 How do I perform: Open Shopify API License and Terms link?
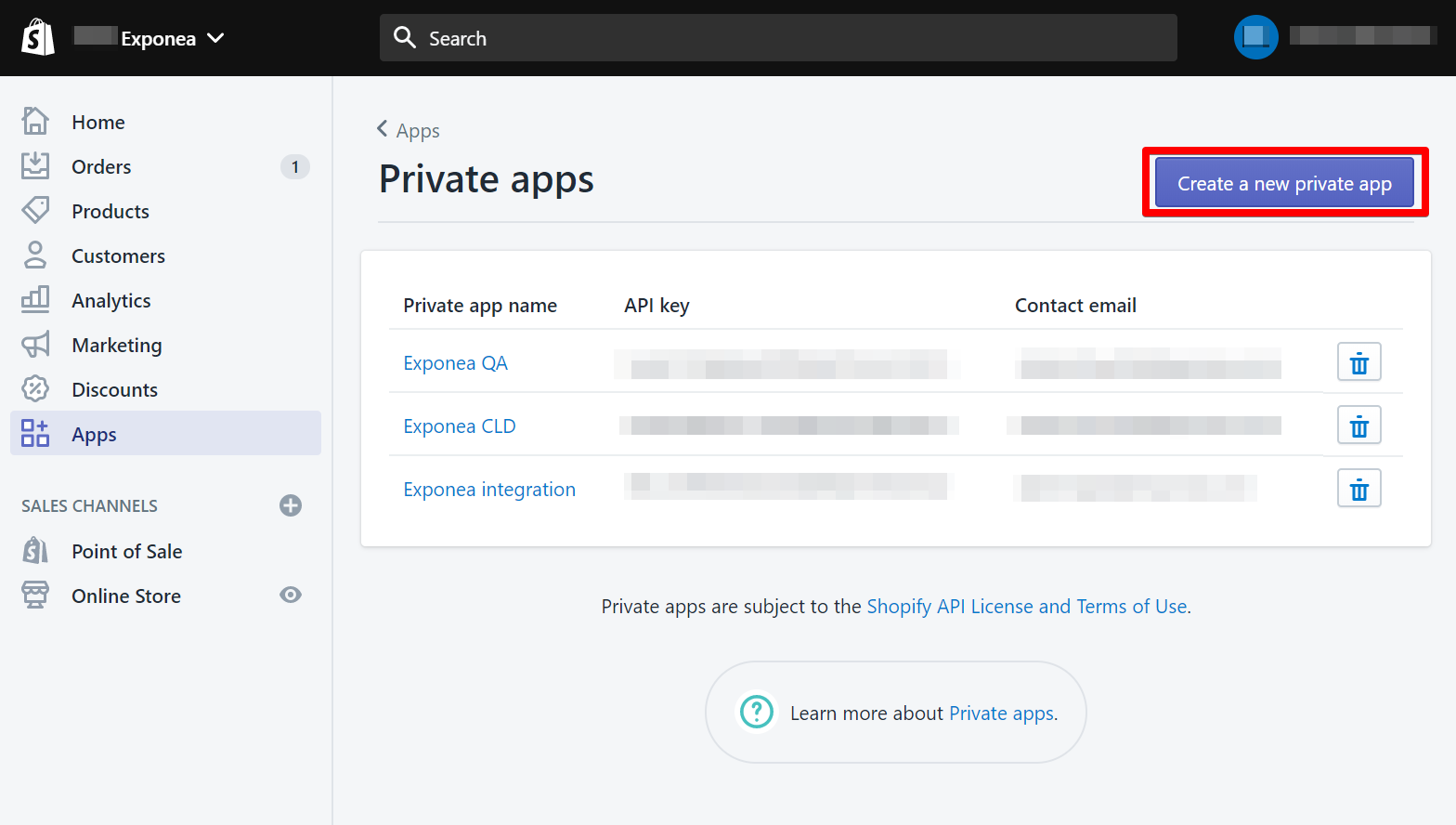(x=1027, y=607)
